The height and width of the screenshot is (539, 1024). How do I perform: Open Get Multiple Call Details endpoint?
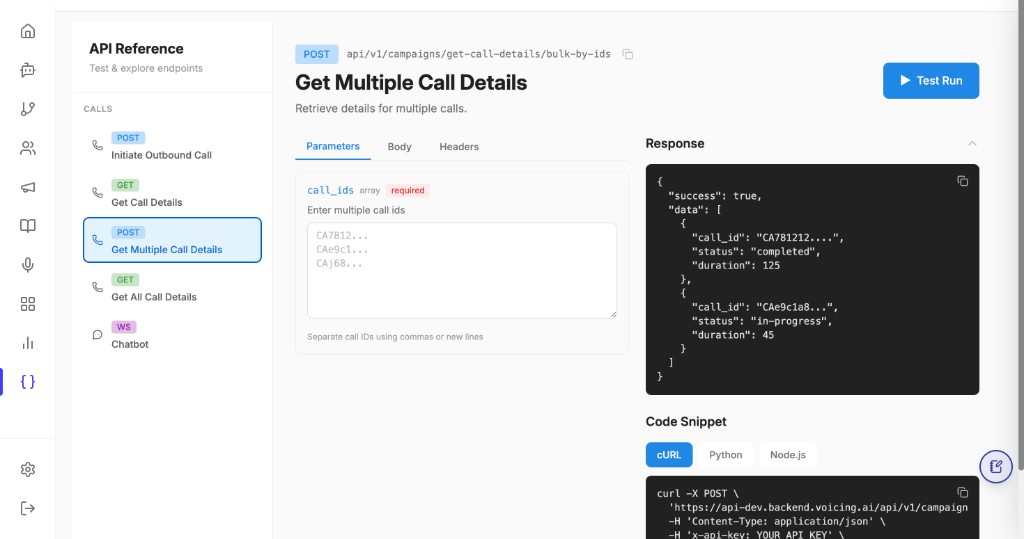coord(172,240)
